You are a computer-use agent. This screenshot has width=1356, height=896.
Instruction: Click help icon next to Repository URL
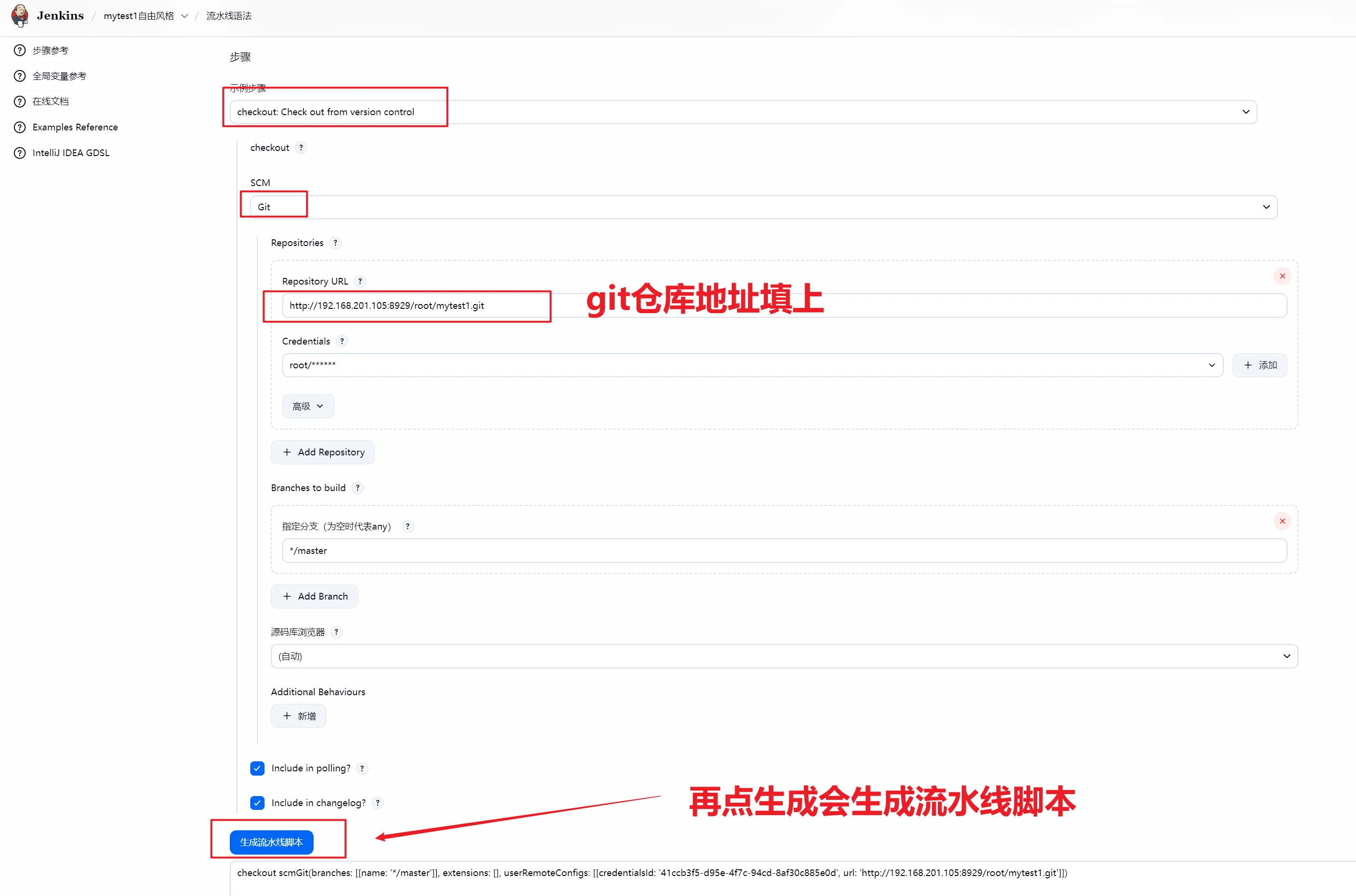click(x=360, y=281)
